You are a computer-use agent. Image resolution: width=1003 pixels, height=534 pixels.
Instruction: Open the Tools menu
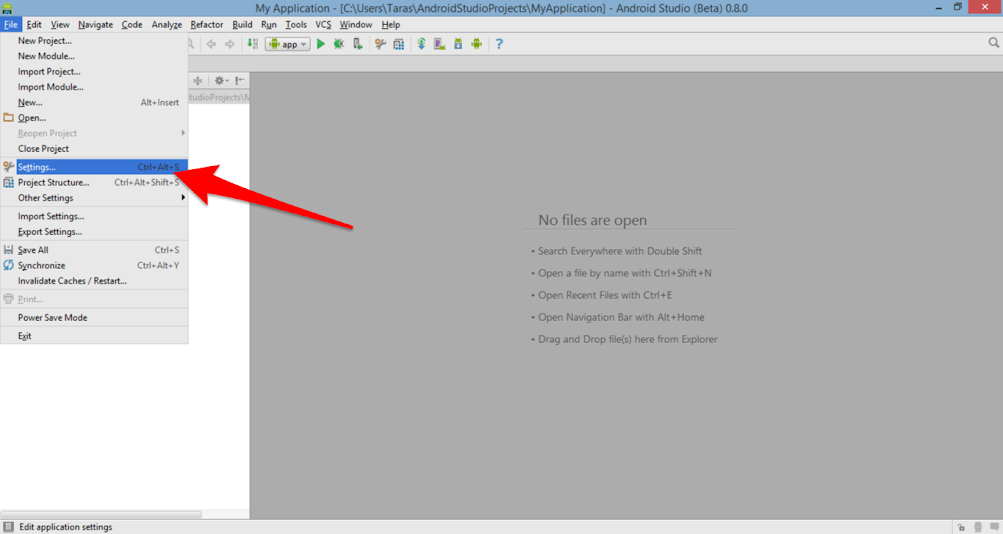coord(296,24)
